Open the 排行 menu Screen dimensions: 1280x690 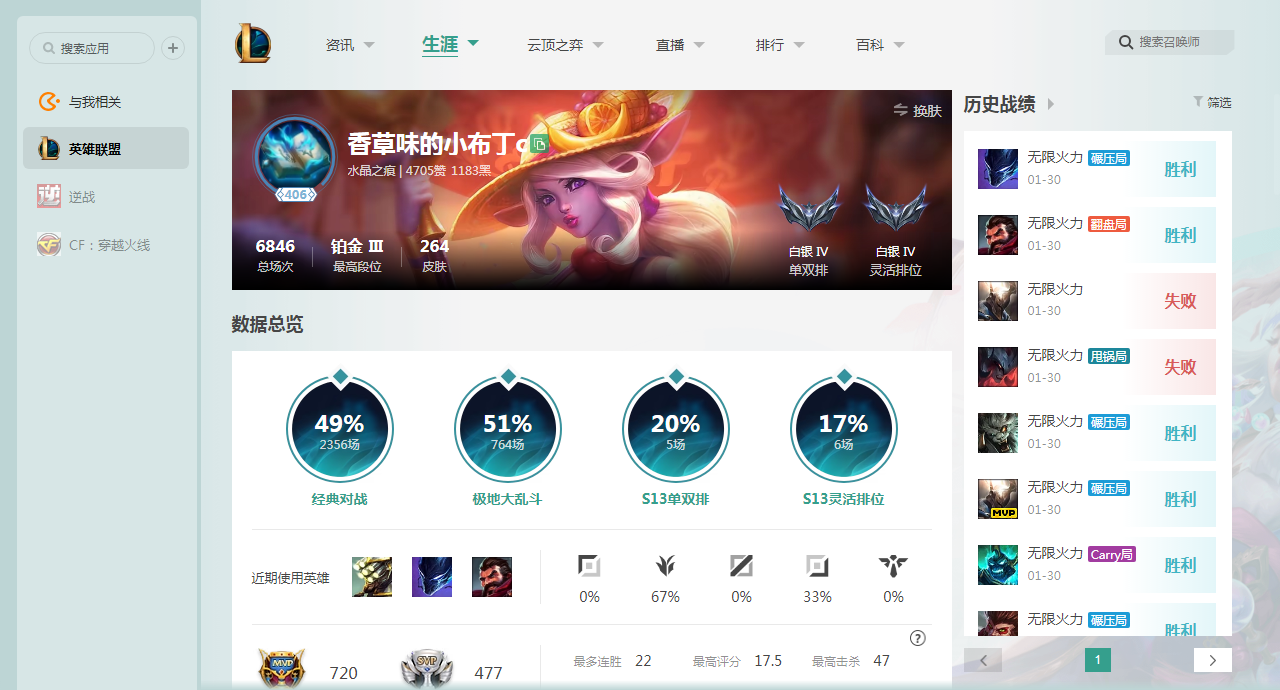click(x=770, y=45)
